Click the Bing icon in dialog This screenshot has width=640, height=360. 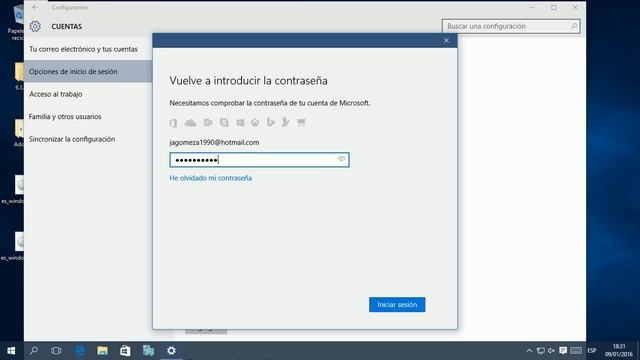270,122
